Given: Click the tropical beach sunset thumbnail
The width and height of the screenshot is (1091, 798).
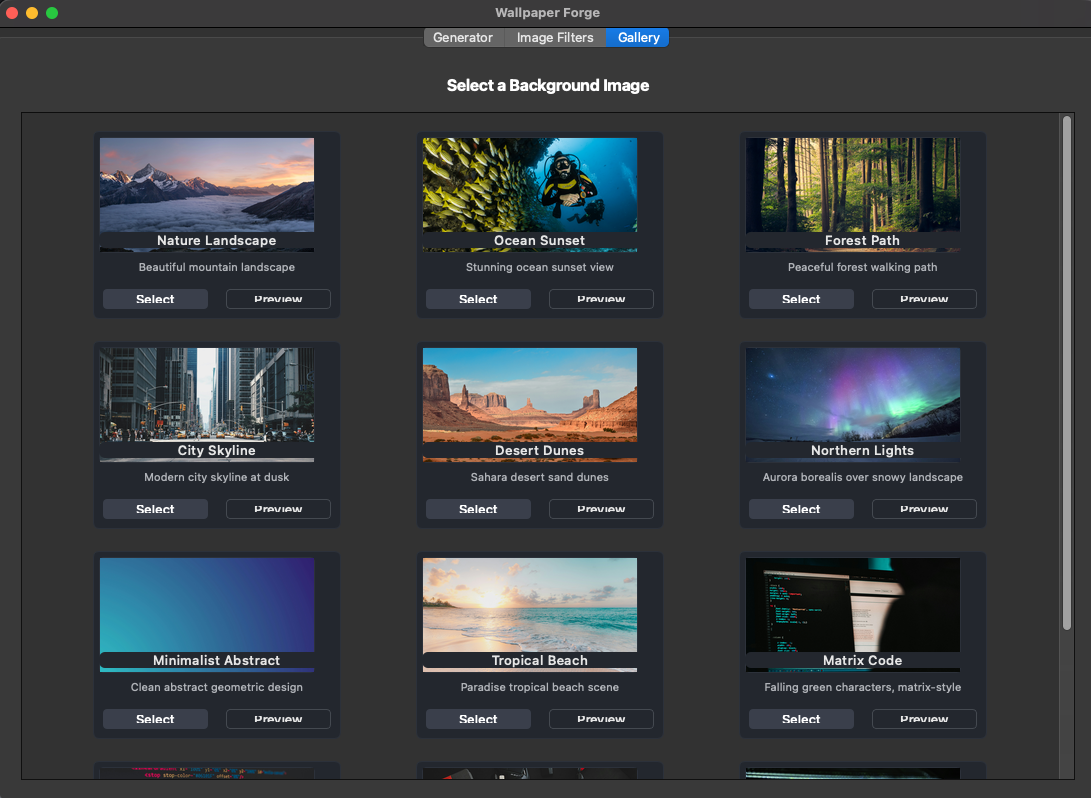Looking at the screenshot, I should point(530,605).
